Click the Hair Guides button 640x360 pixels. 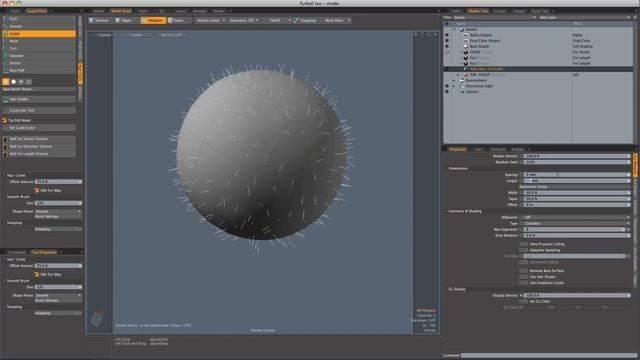[39, 99]
